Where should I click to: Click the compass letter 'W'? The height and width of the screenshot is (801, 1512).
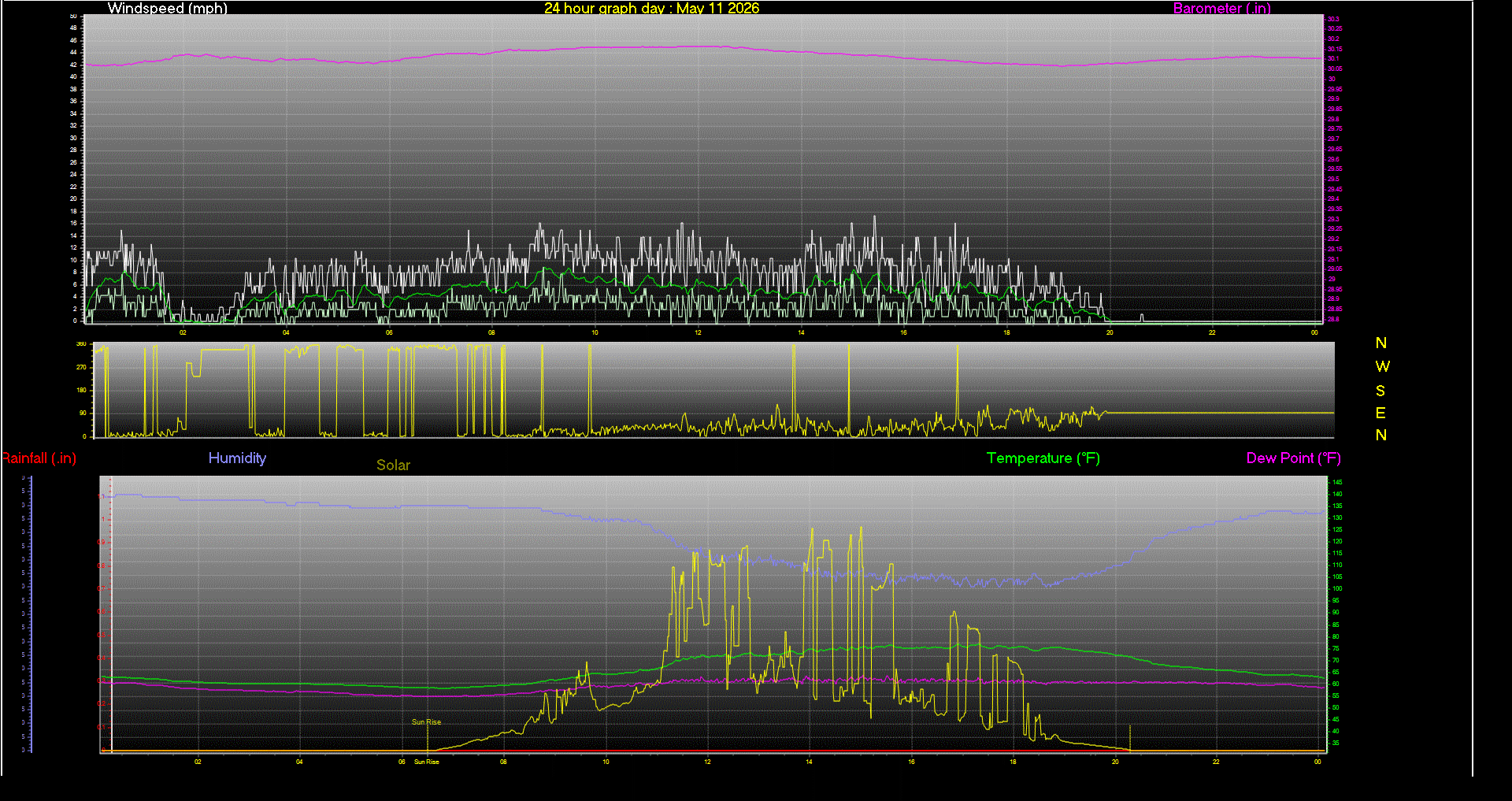point(1382,366)
